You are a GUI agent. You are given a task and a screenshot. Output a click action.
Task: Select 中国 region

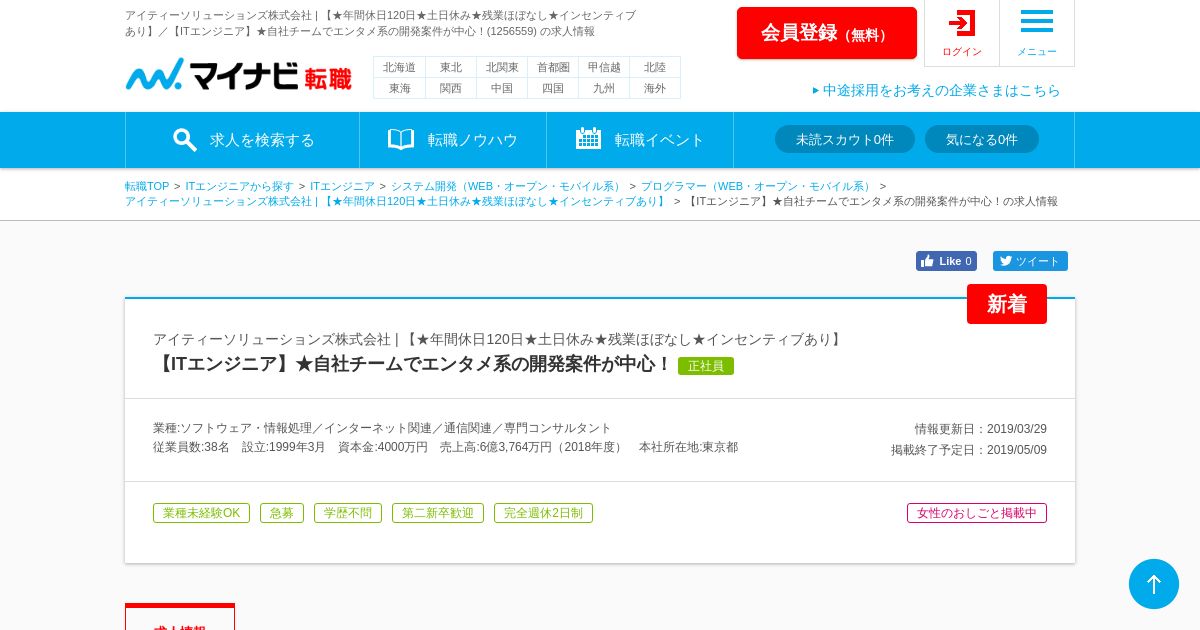click(502, 88)
